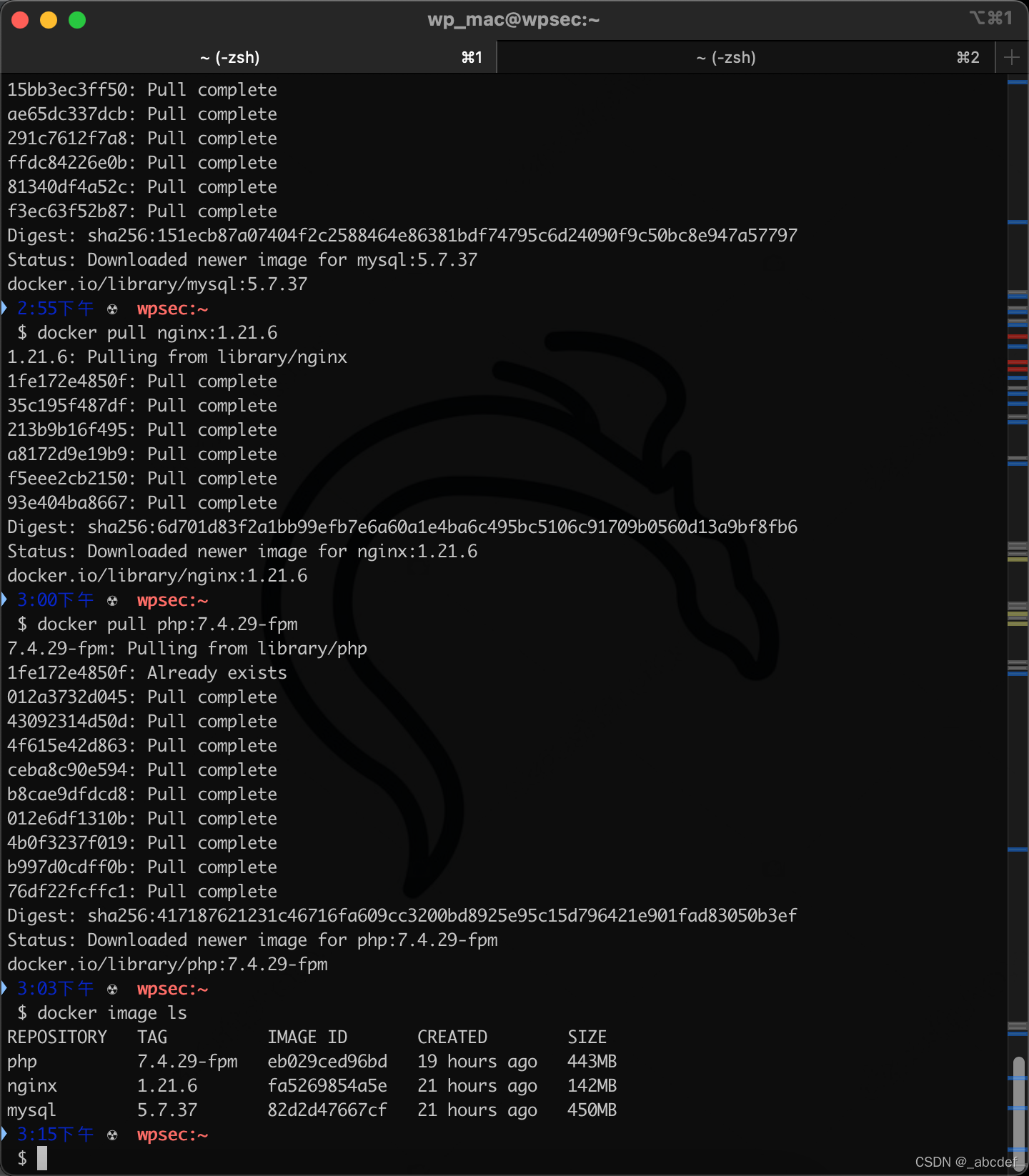Viewport: 1029px width, 1176px height.
Task: Click the '15bb3ec3ff50: Pull complete' line
Action: point(142,90)
